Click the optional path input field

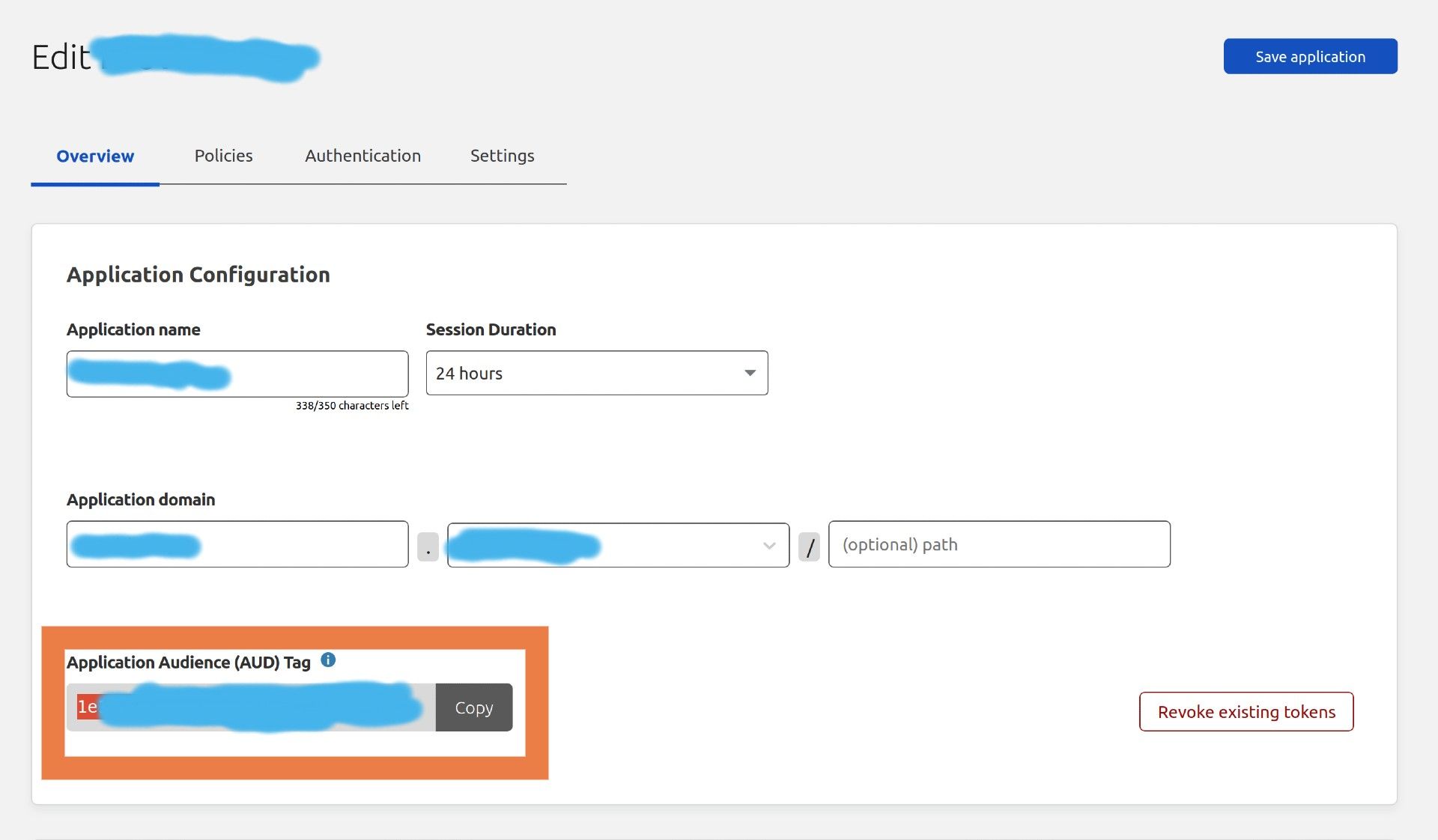(x=998, y=544)
